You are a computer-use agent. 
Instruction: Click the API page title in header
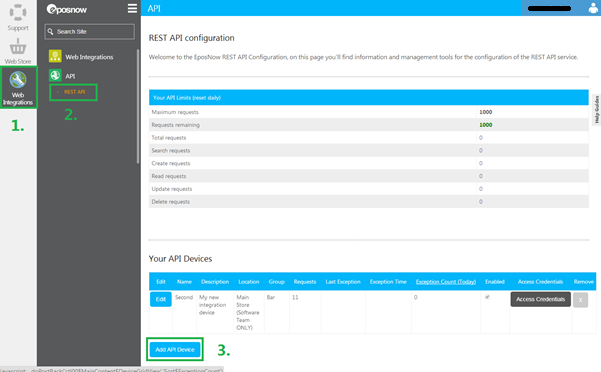[x=154, y=8]
